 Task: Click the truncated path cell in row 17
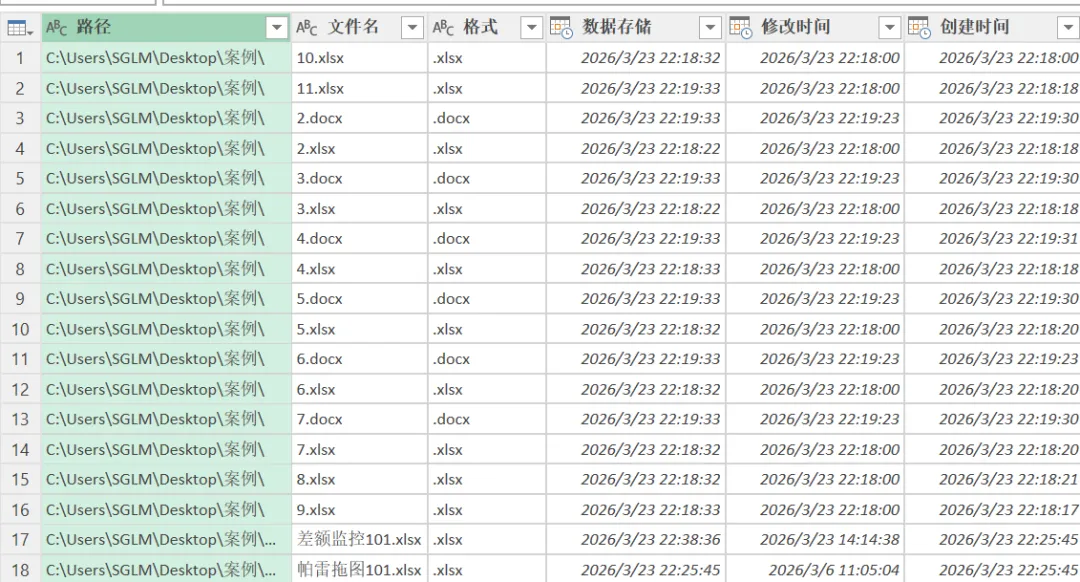(166, 539)
